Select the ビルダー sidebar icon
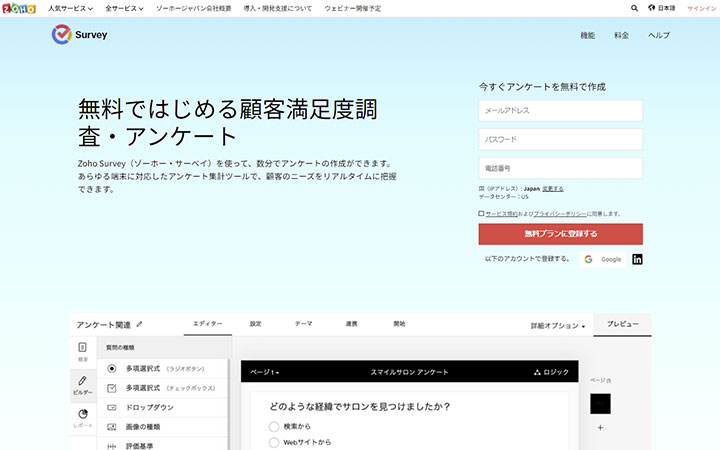The height and width of the screenshot is (450, 720). tap(83, 385)
